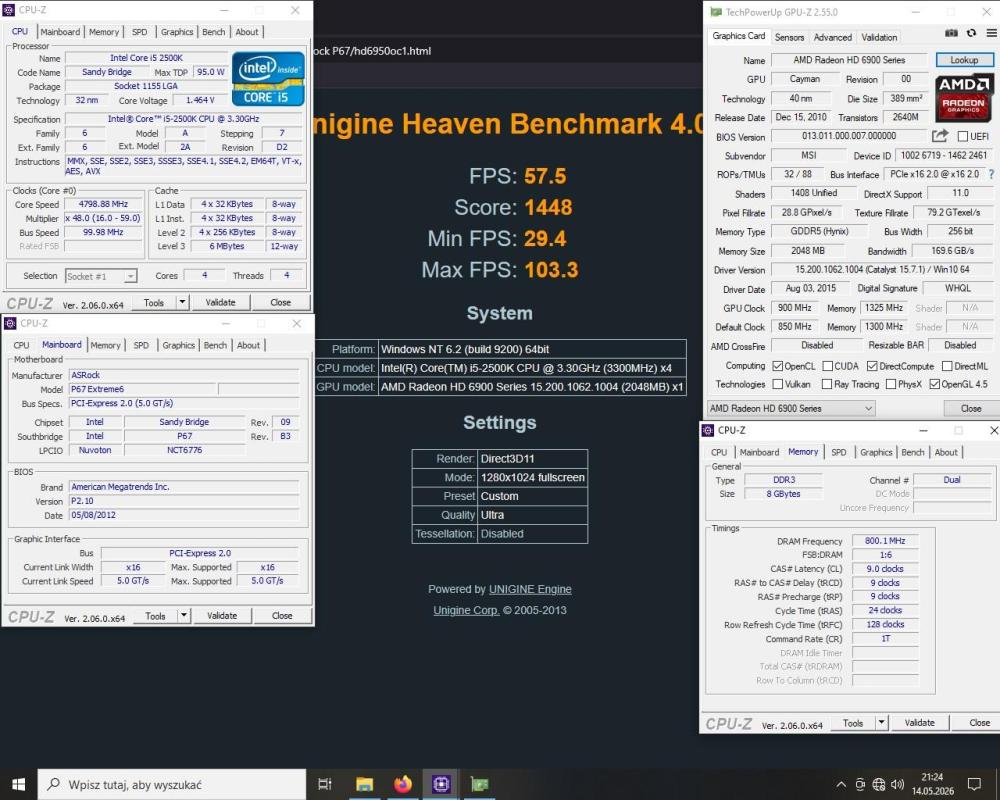1000x800 pixels.
Task: Click the Bus Interface question mark in GPU-Z
Action: (991, 174)
